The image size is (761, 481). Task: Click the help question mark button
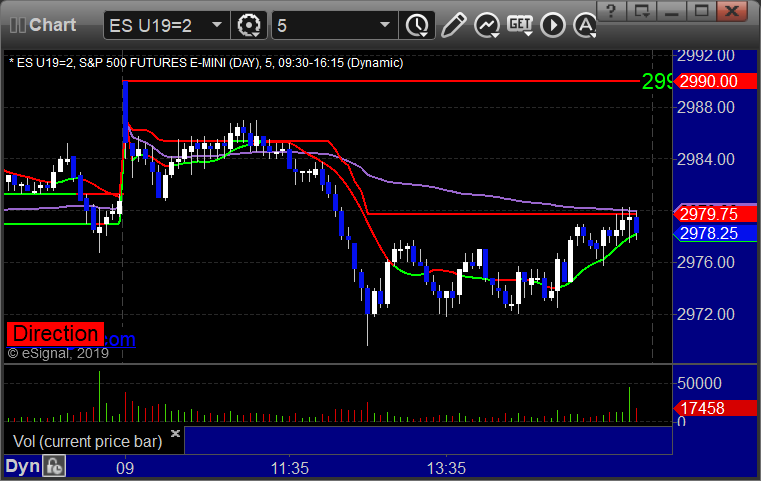pyautogui.click(x=611, y=10)
